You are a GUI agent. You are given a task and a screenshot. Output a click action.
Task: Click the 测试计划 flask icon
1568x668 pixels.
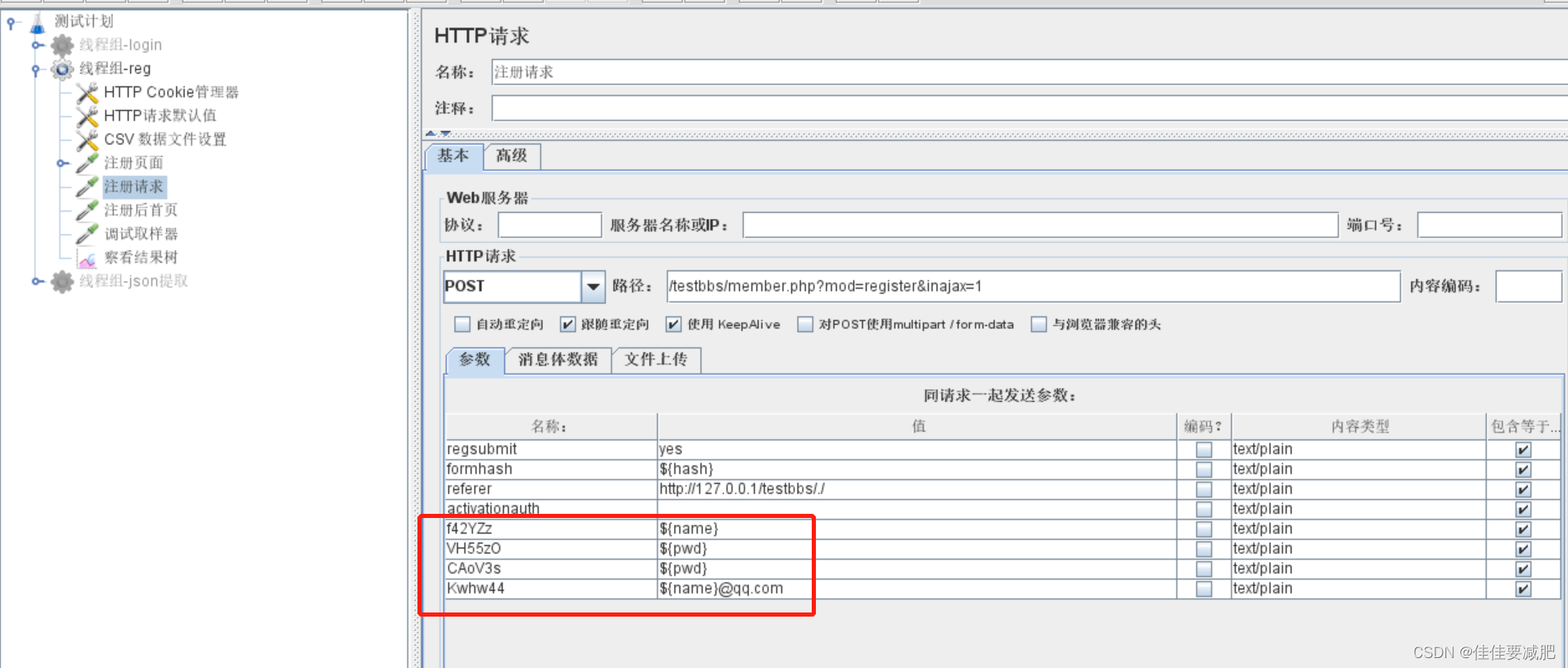click(37, 22)
